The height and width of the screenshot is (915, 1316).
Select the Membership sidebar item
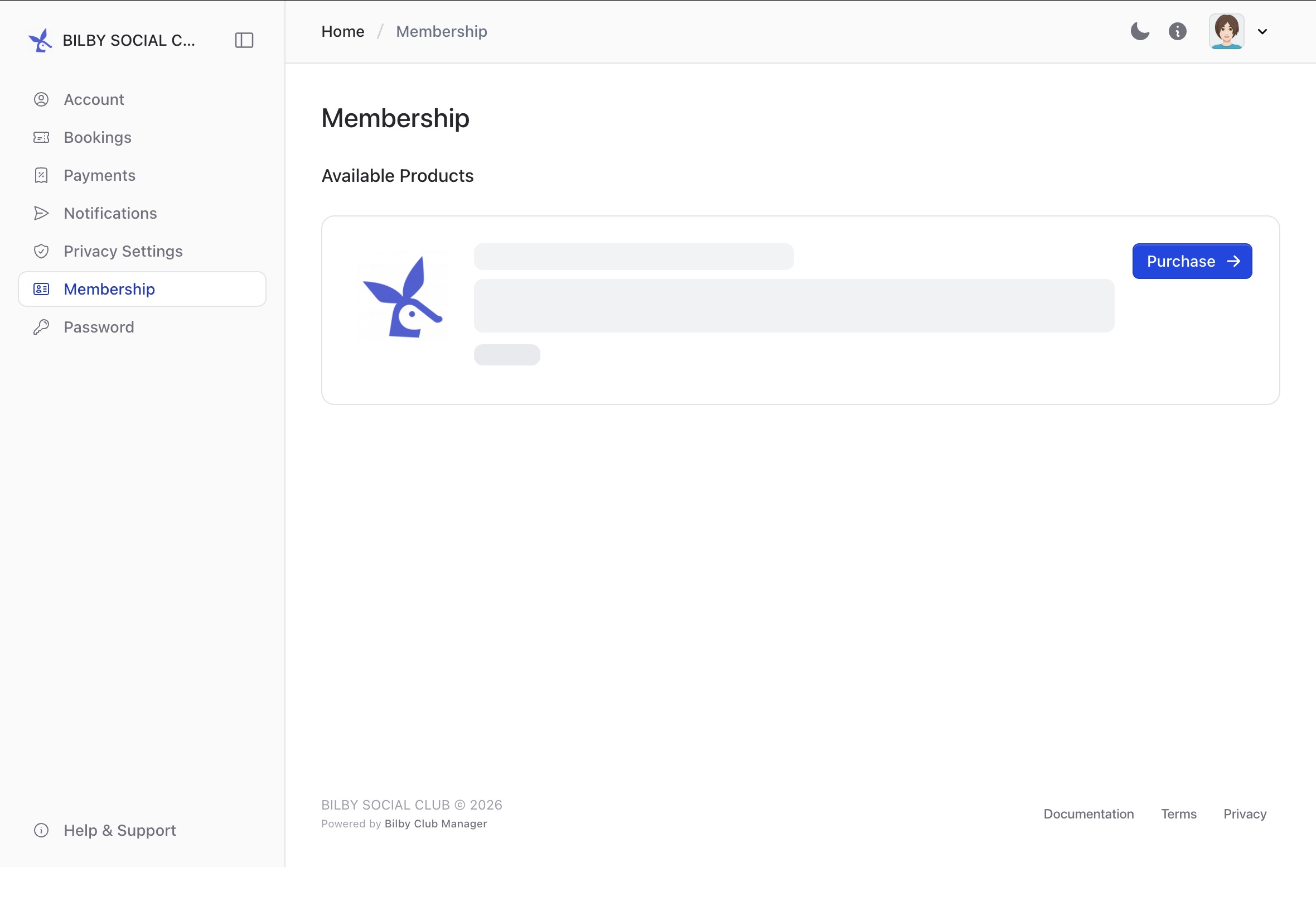[x=142, y=288]
